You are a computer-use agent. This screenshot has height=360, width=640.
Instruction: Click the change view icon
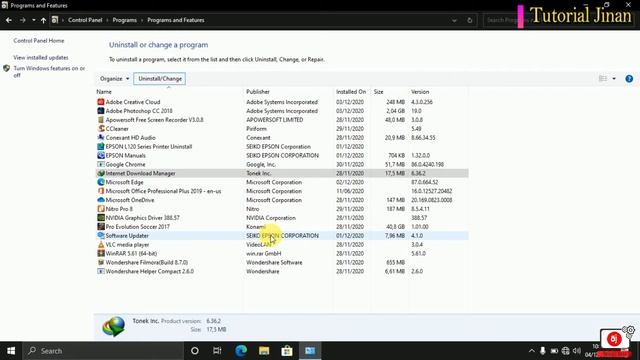point(603,79)
